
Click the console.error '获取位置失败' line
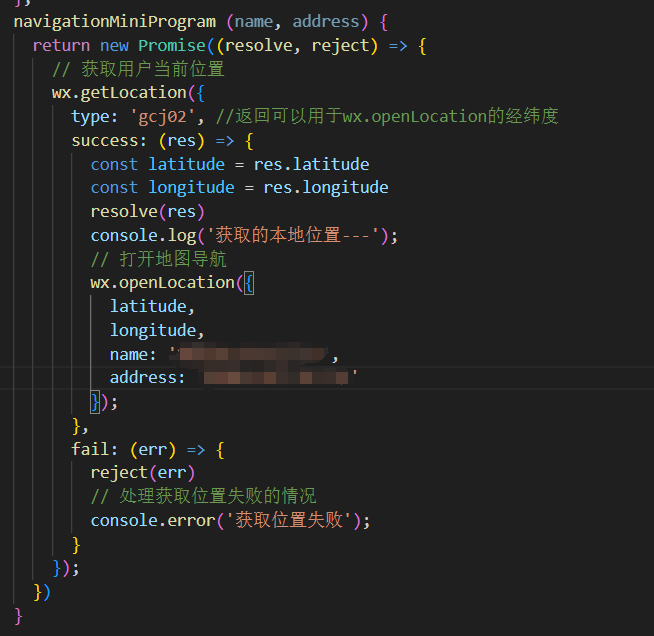pos(230,520)
